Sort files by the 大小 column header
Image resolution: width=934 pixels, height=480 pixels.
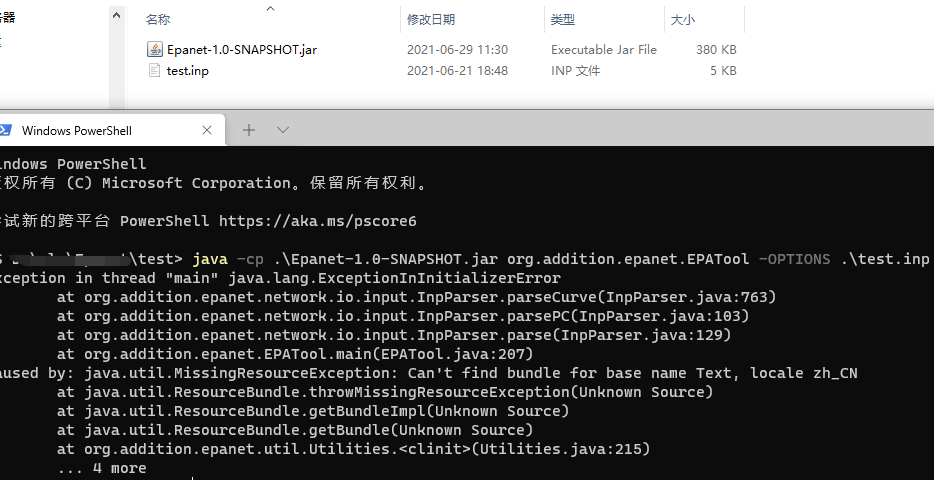point(682,20)
